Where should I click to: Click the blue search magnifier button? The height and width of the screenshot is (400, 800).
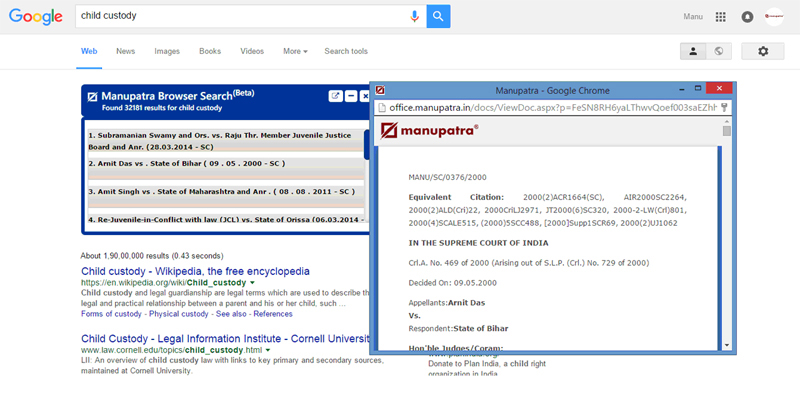coord(438,16)
